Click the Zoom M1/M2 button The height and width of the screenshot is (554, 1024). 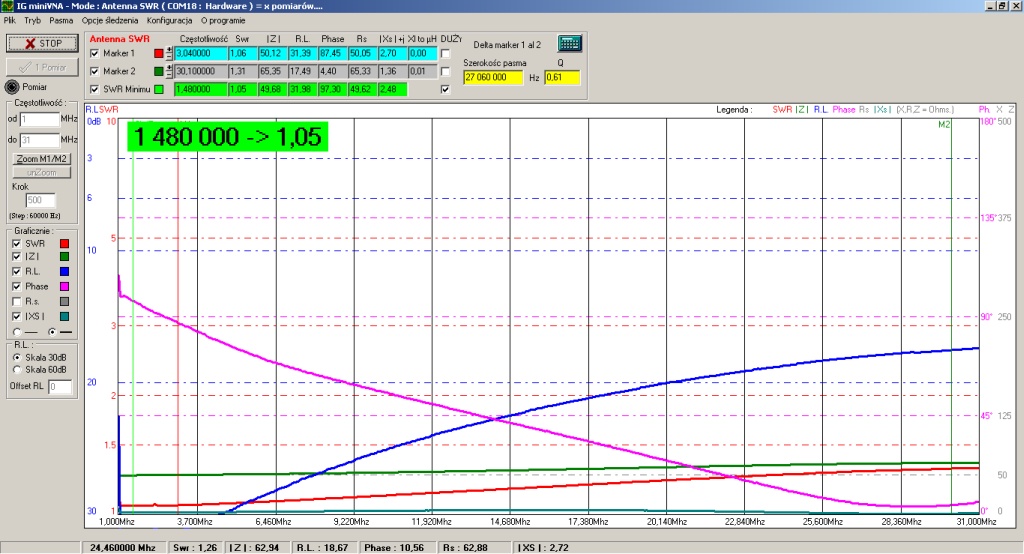pyautogui.click(x=39, y=159)
